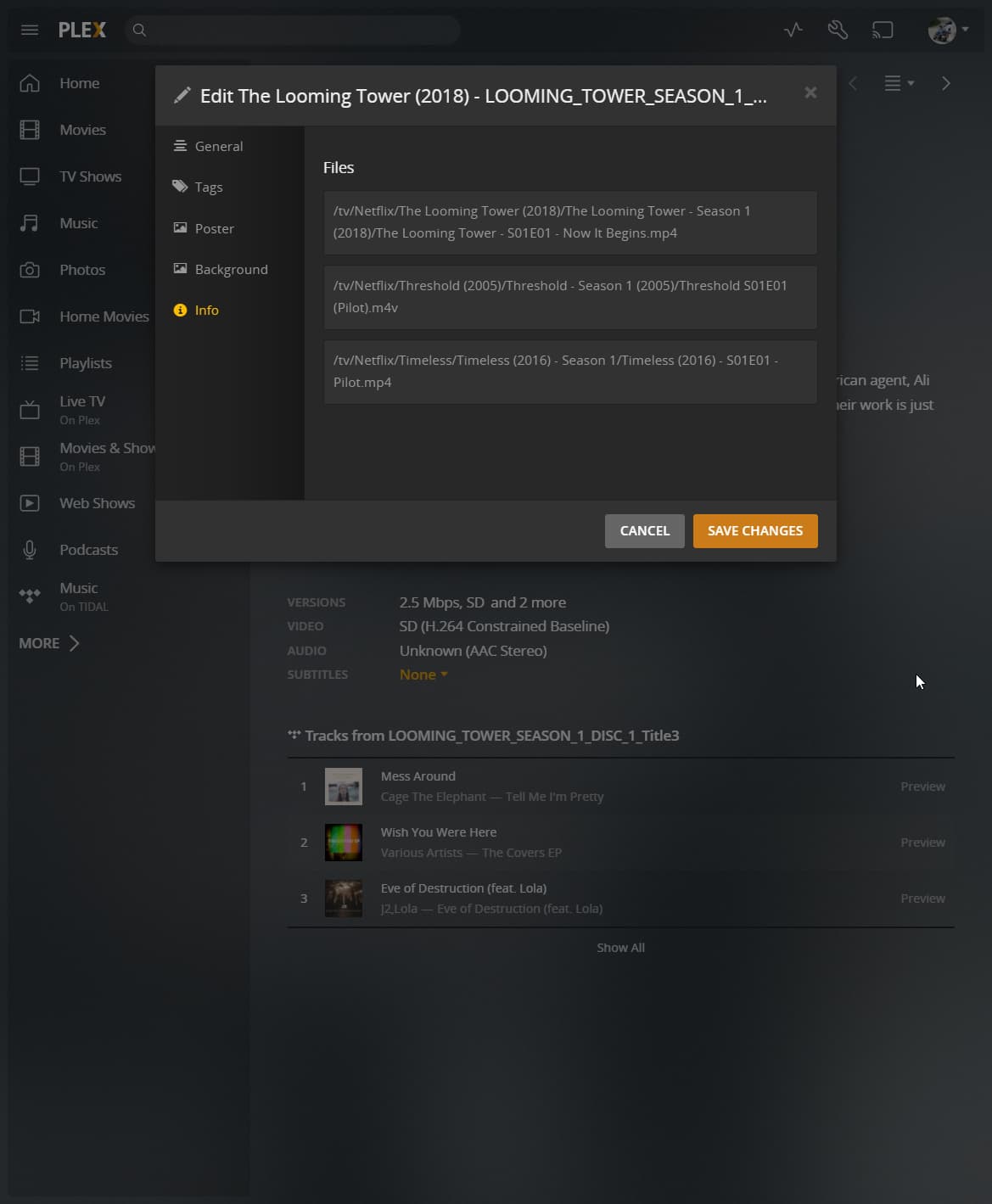Preview the Mess Around track
Viewport: 992px width, 1204px height.
922,786
